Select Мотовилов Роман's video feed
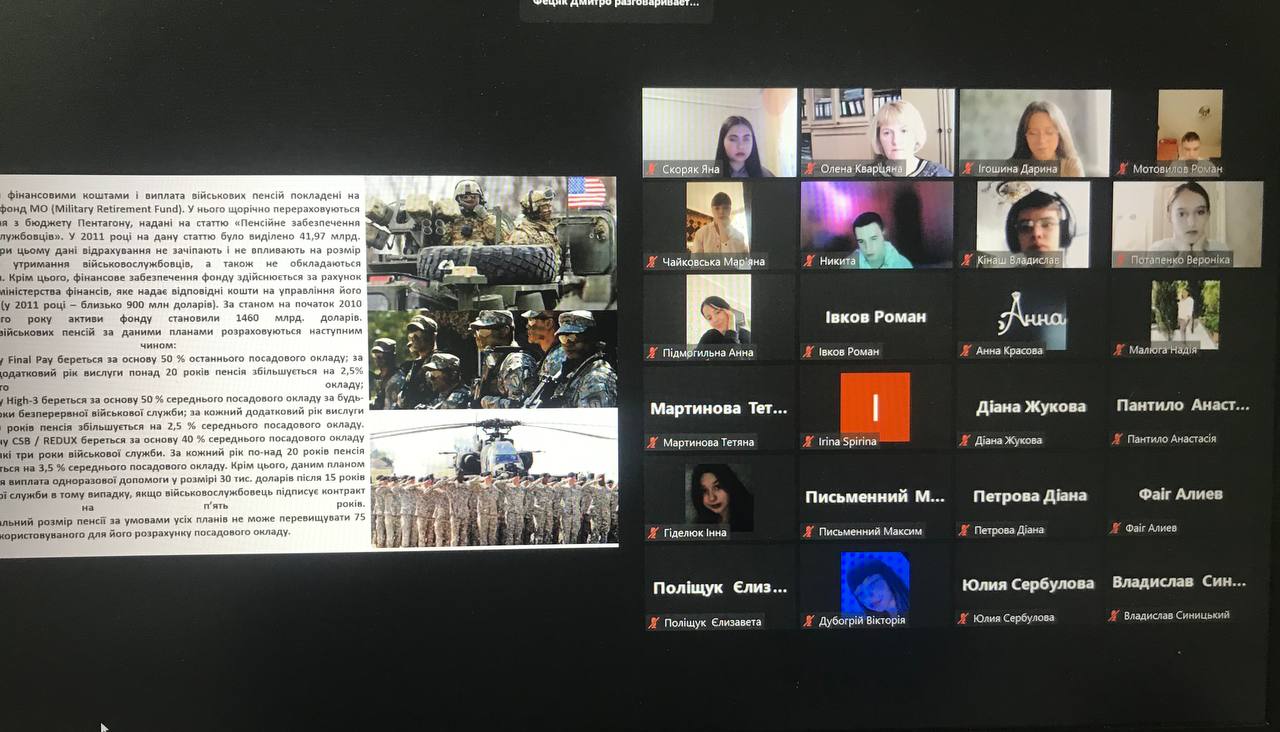Screen dimensions: 1280x732 [x=1190, y=125]
